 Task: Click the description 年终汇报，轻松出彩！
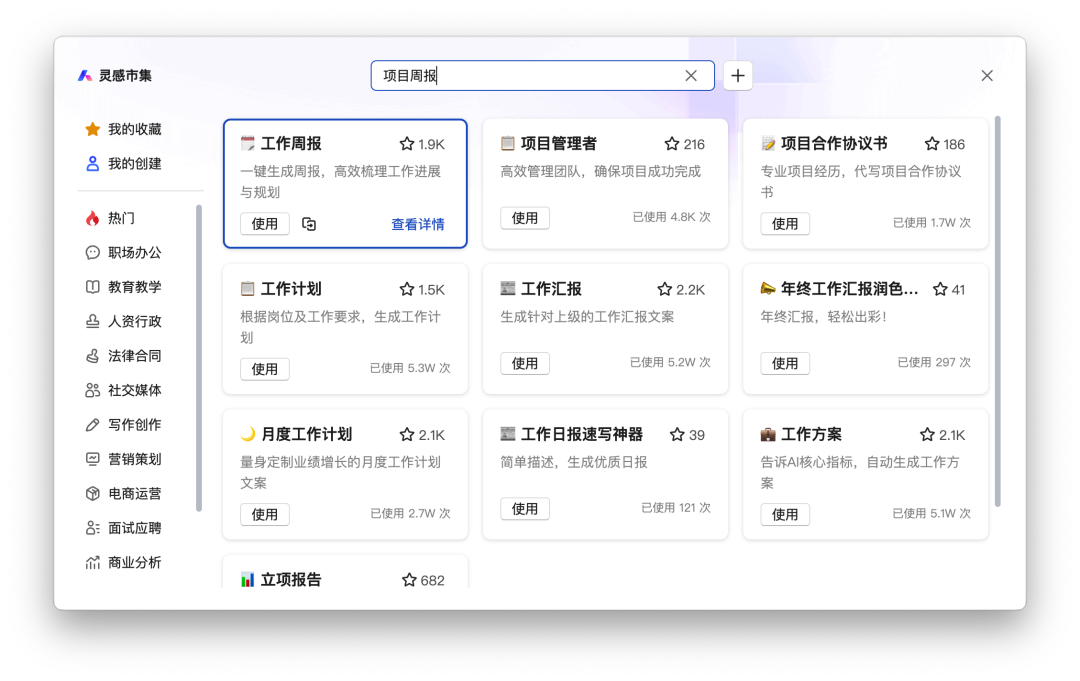[x=824, y=317]
